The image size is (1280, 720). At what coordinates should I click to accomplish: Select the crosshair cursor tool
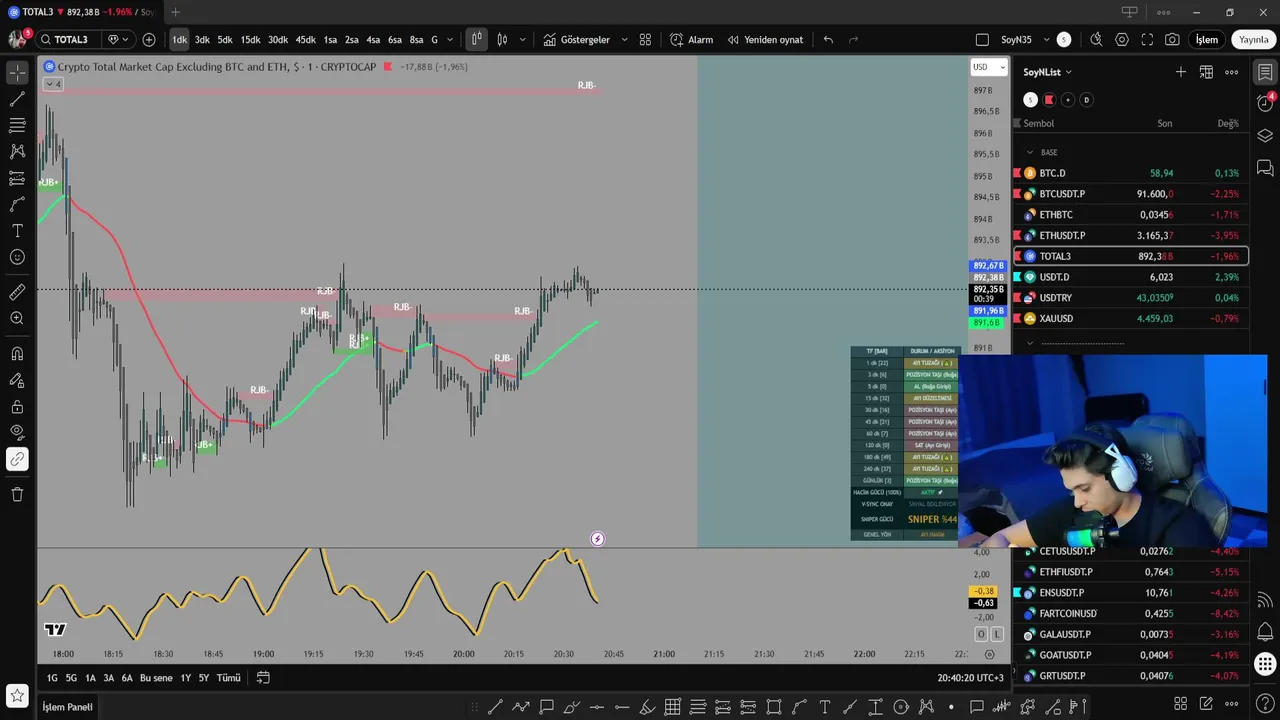pyautogui.click(x=17, y=73)
